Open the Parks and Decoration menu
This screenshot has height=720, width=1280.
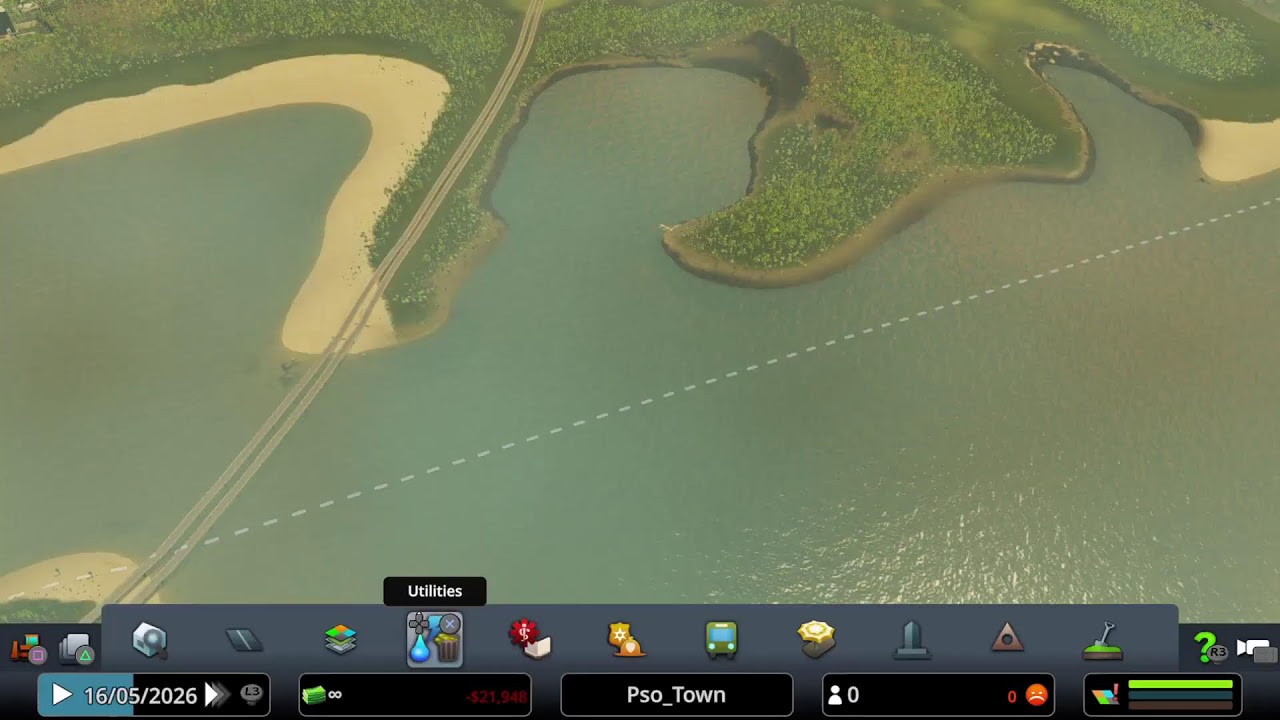coord(816,639)
